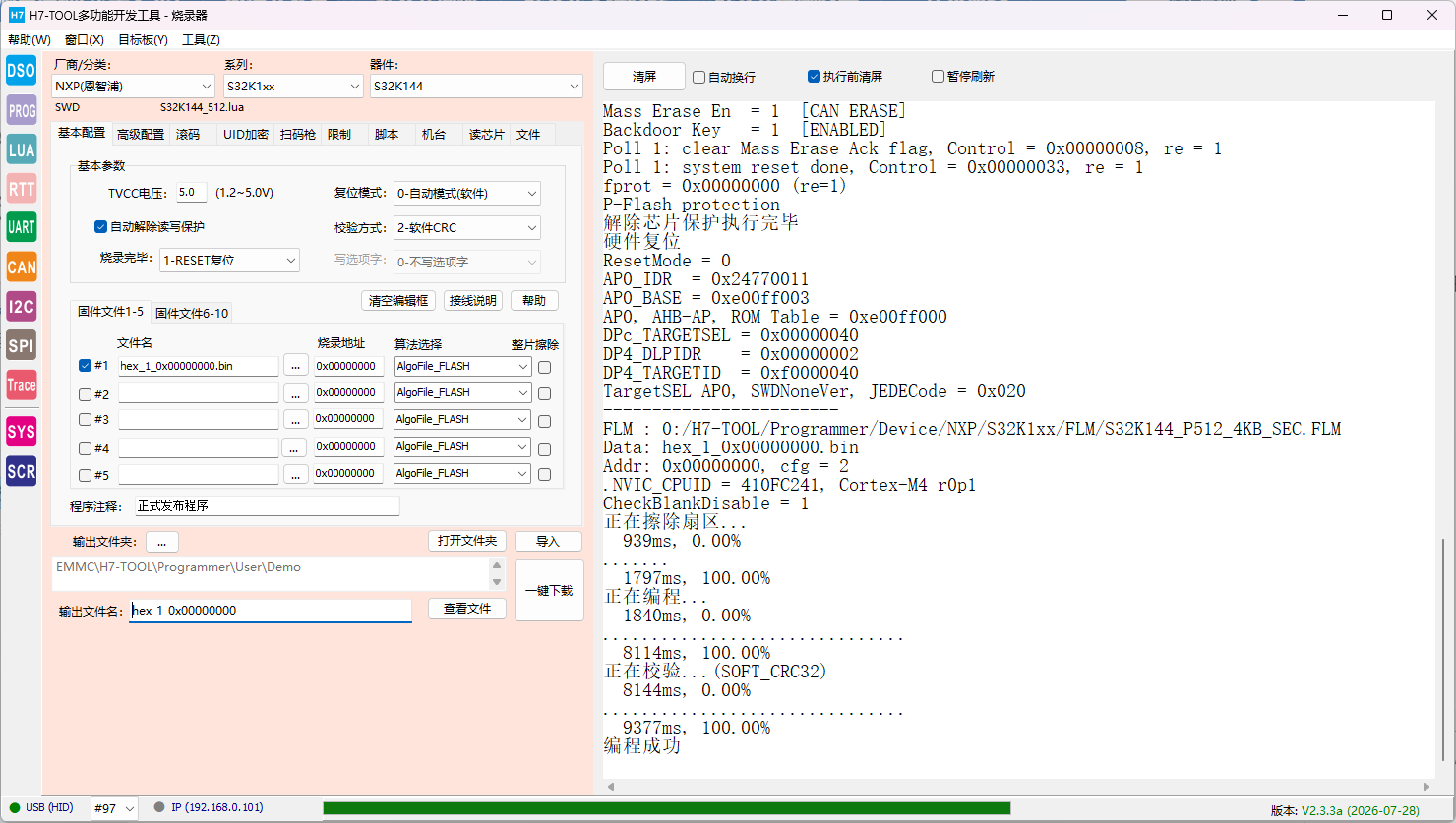Switch to the 扫码枪 tab
The image size is (1456, 823).
pos(298,135)
